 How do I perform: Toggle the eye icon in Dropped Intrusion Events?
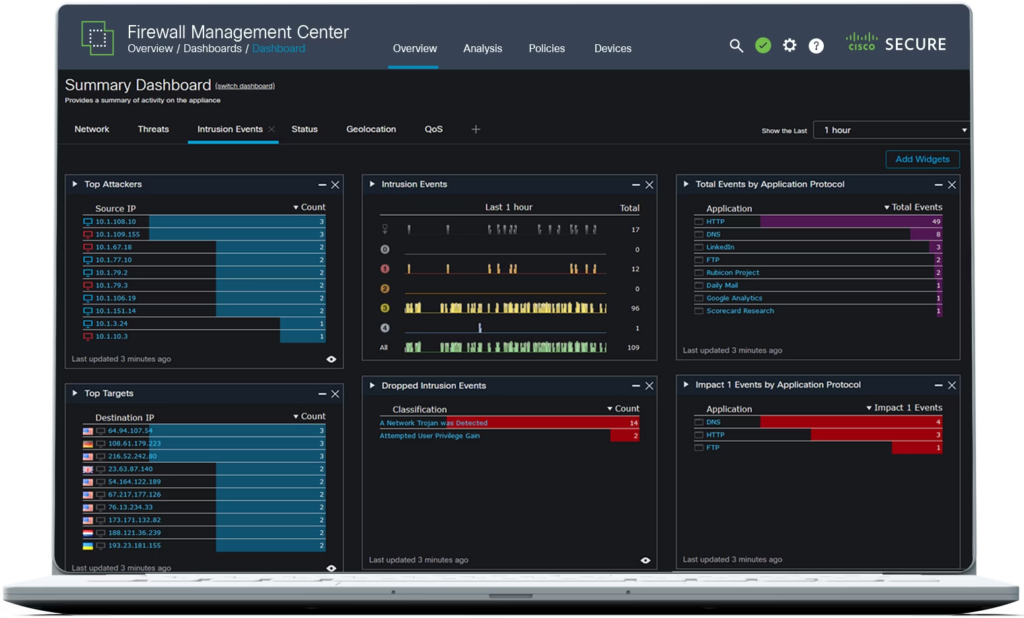click(x=646, y=560)
